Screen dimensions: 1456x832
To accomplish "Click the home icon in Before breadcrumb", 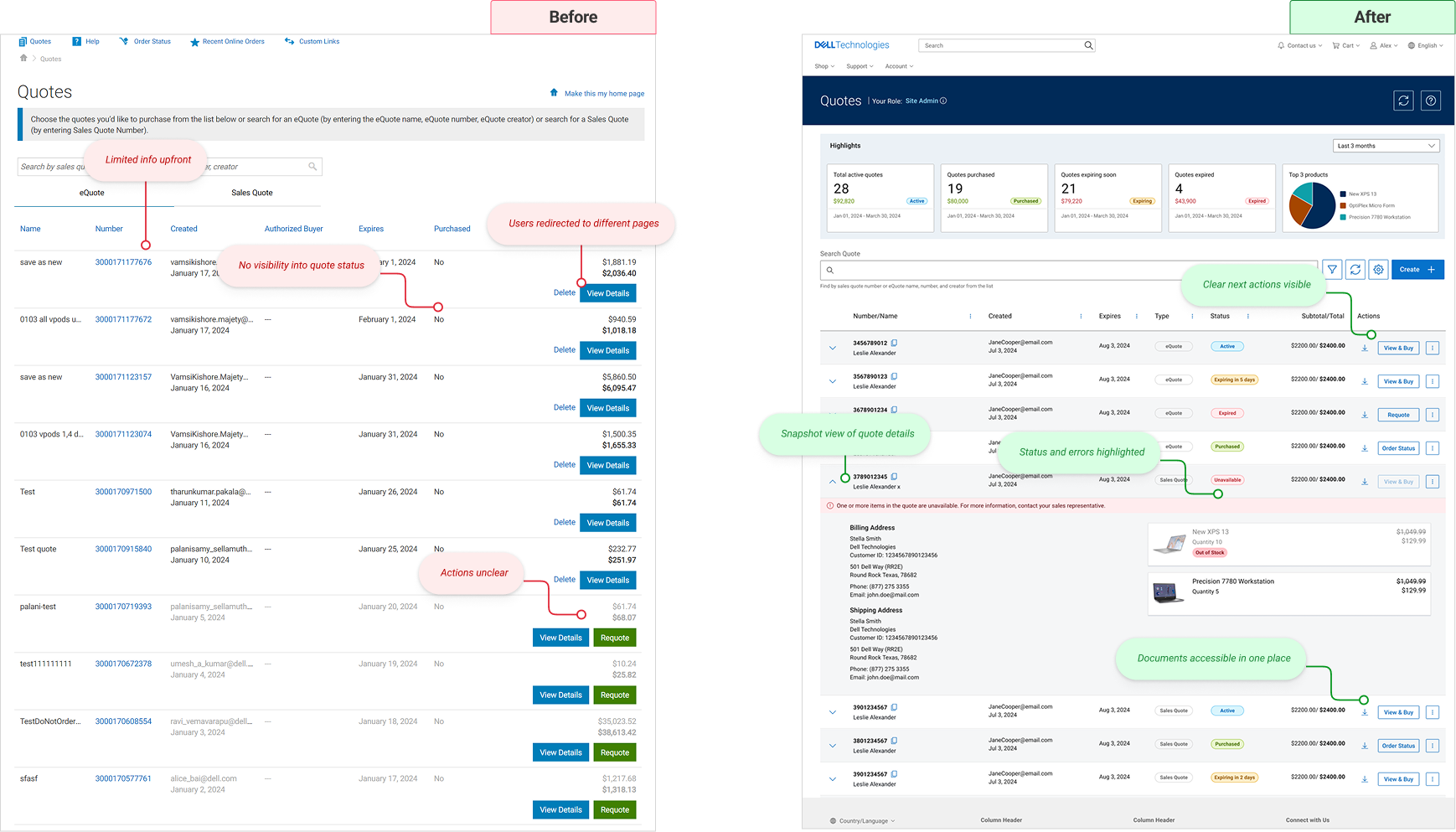I will [x=23, y=59].
